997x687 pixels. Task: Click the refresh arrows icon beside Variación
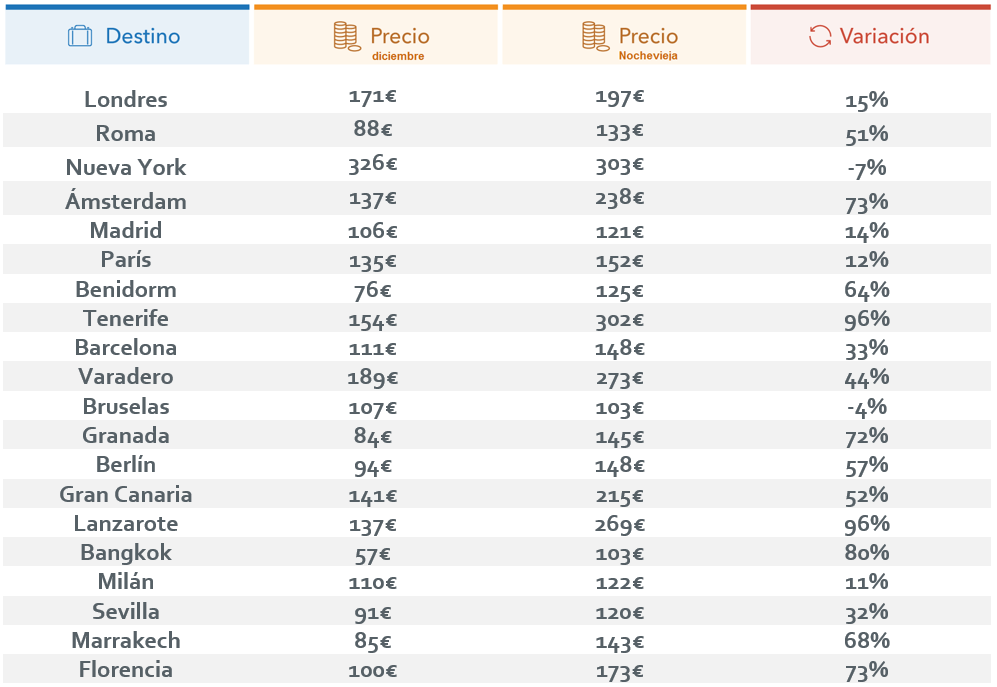[x=820, y=36]
